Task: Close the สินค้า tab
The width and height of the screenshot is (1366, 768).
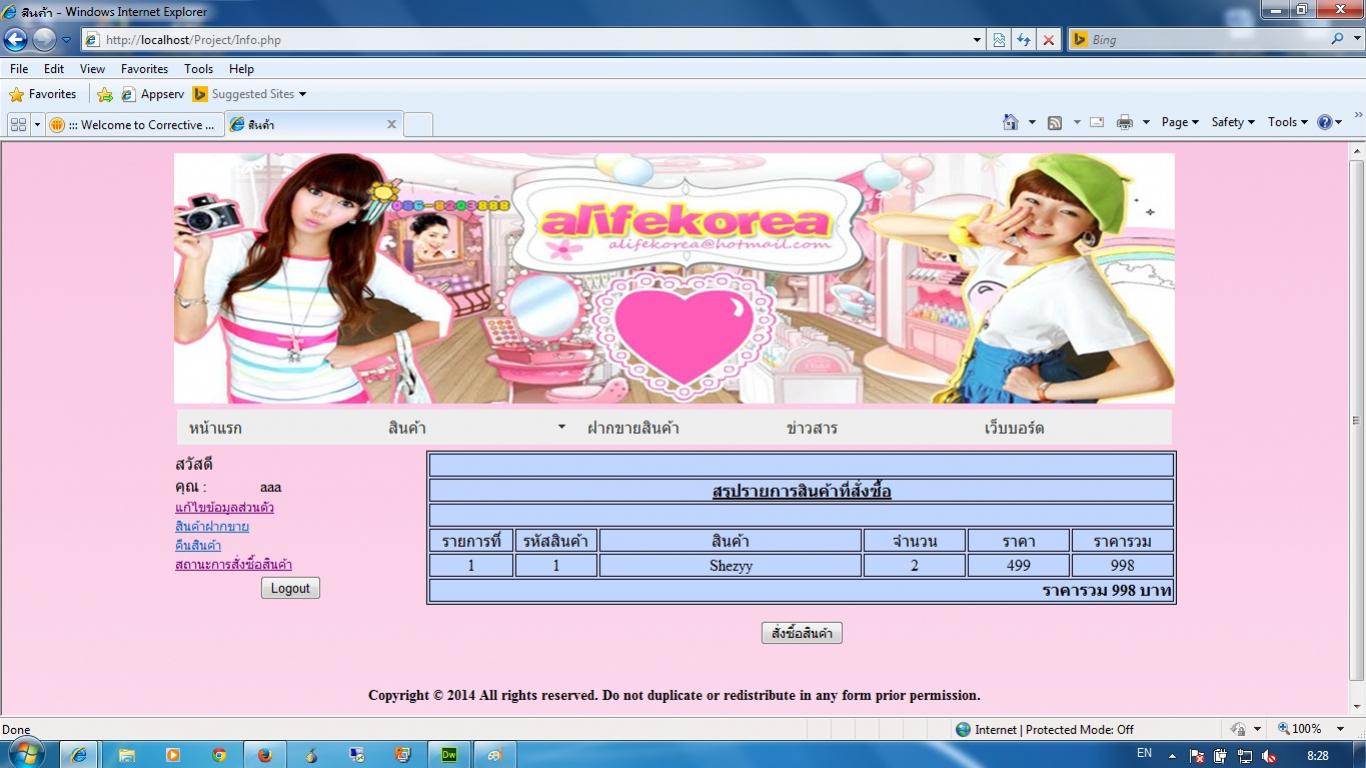Action: pos(392,125)
